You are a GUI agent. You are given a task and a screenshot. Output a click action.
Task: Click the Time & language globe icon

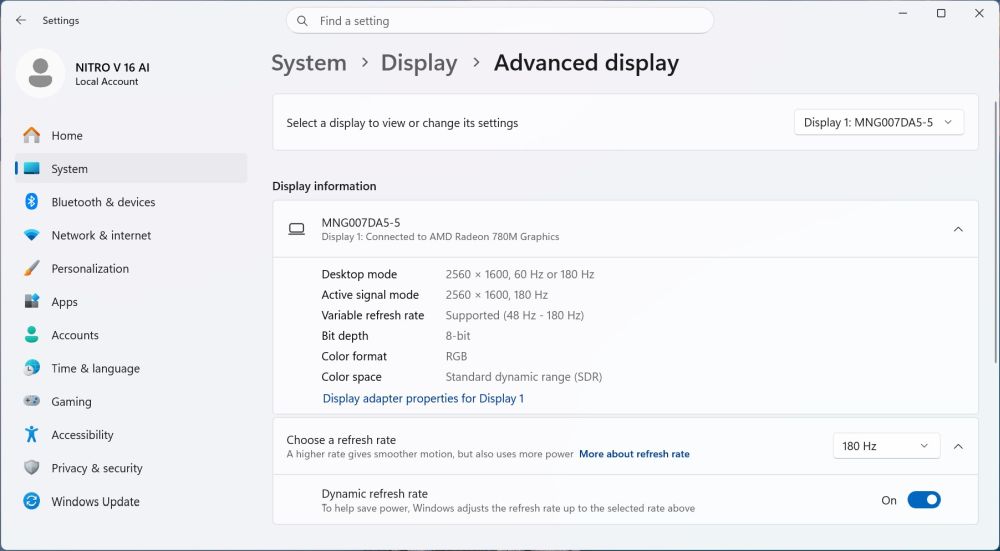pos(31,368)
